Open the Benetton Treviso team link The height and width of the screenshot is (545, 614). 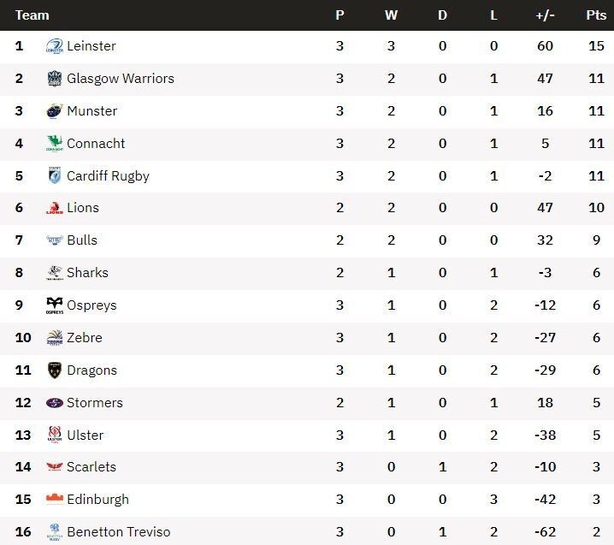point(119,532)
